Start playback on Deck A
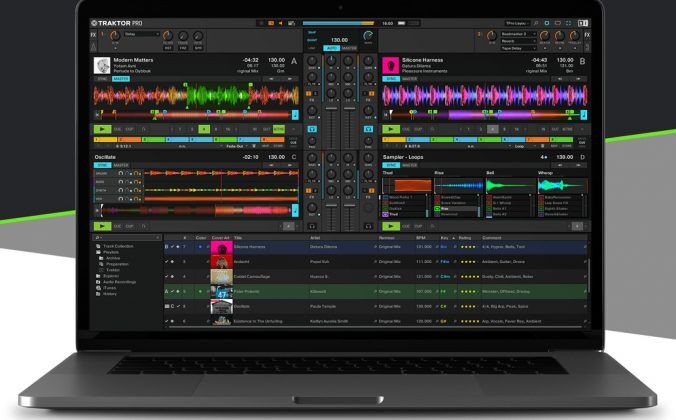The height and width of the screenshot is (420, 676). click(102, 129)
